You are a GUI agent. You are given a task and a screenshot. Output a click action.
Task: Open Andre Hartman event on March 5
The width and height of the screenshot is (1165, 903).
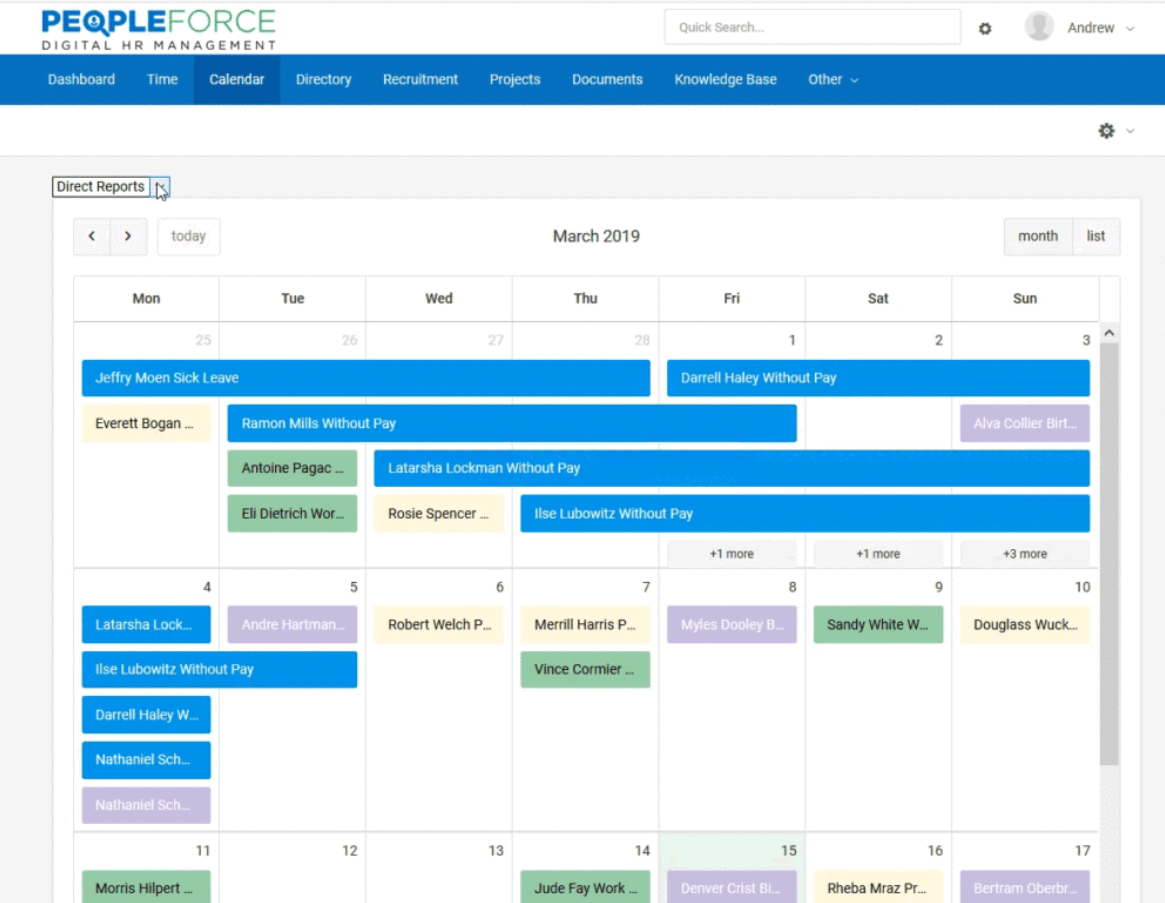click(x=292, y=624)
